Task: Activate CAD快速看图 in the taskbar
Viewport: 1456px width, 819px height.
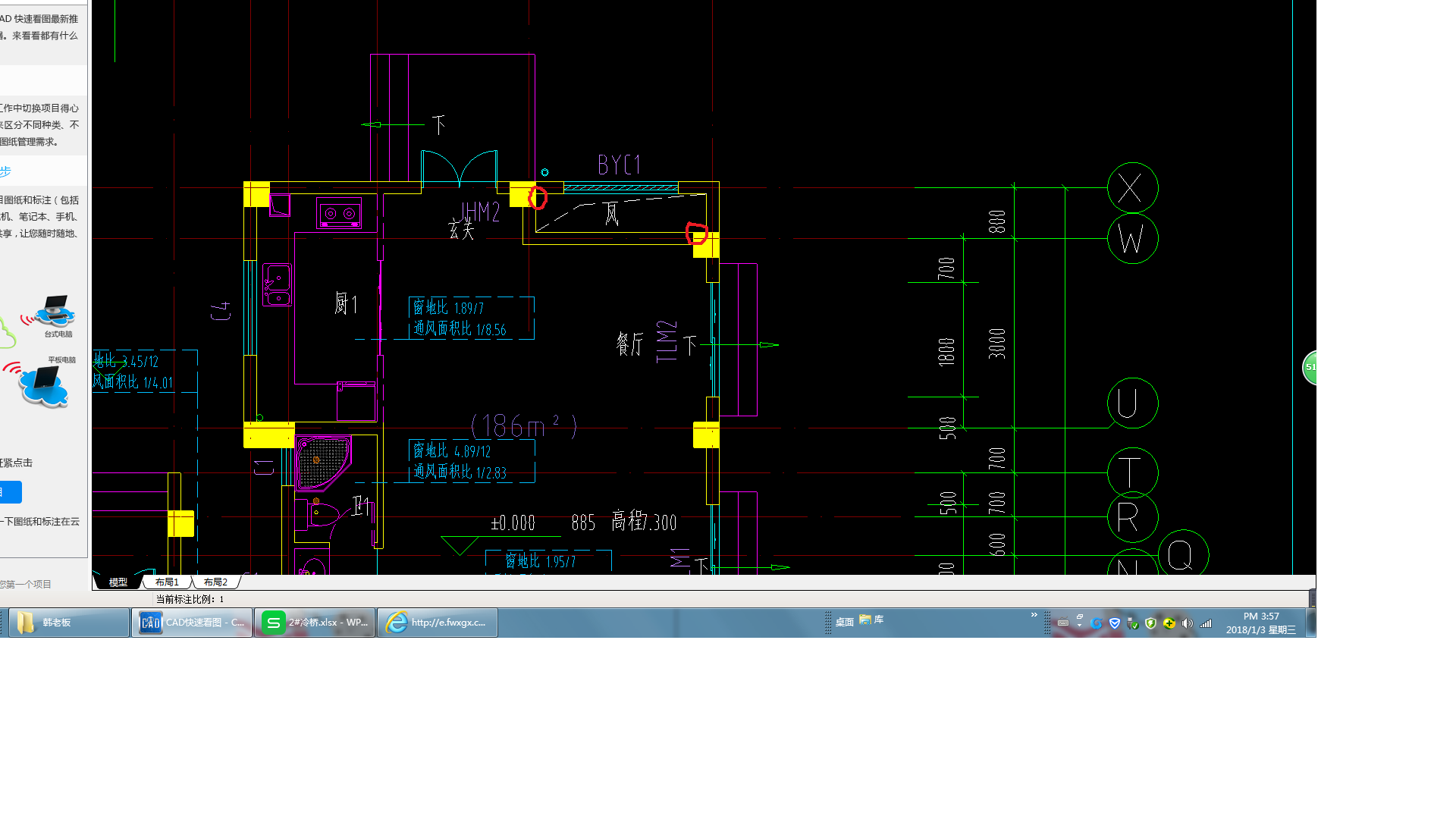Action: click(x=192, y=623)
